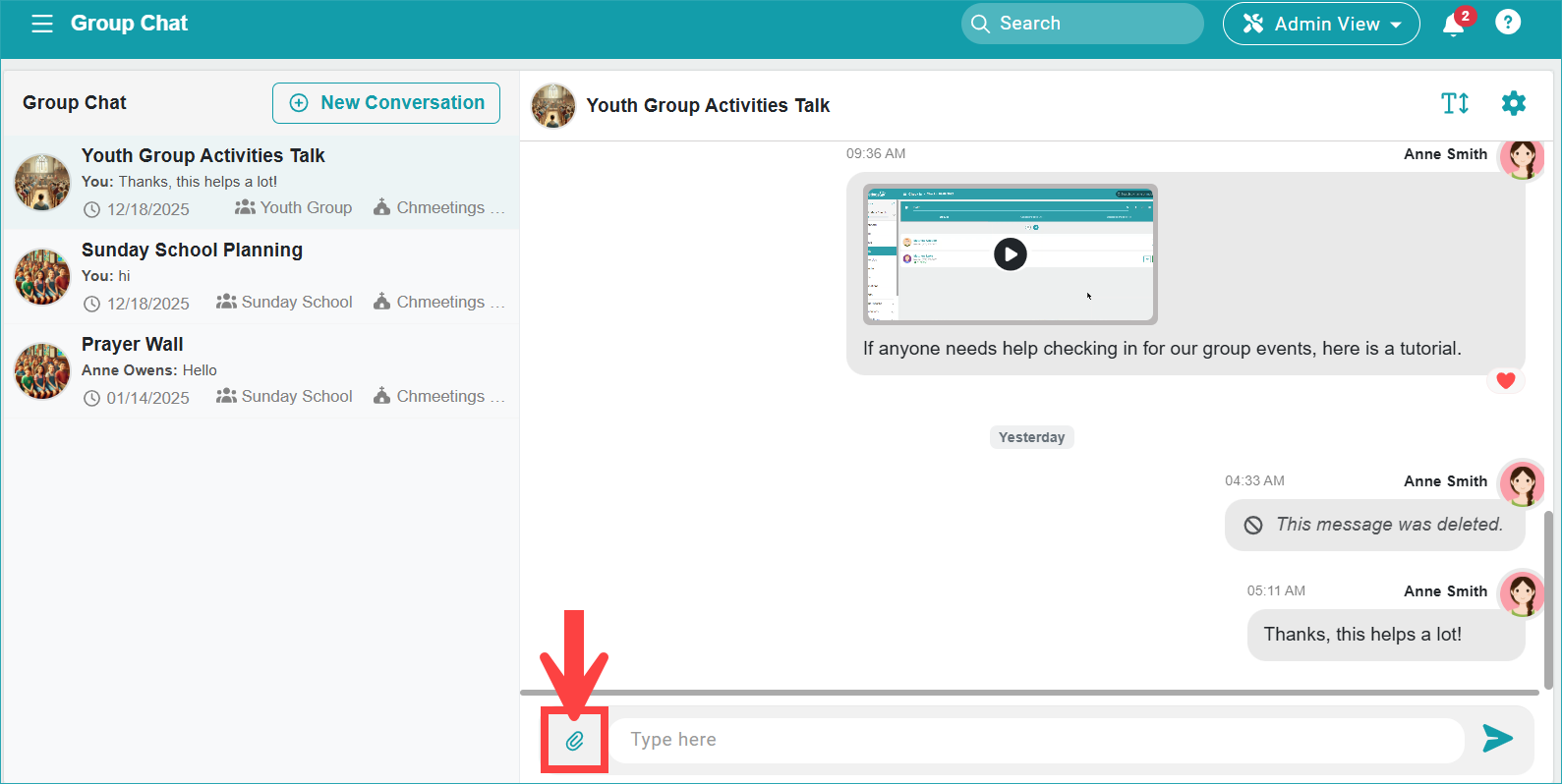This screenshot has height=784, width=1562.
Task: Send message with paper plane icon
Action: pyautogui.click(x=1496, y=739)
